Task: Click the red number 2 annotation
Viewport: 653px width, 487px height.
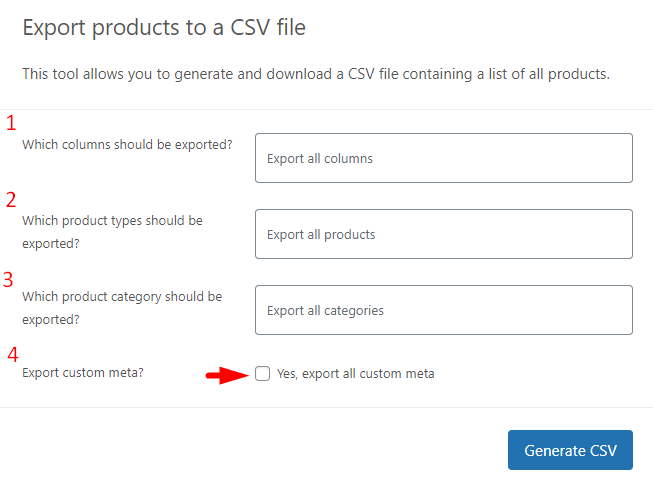Action: (x=11, y=199)
